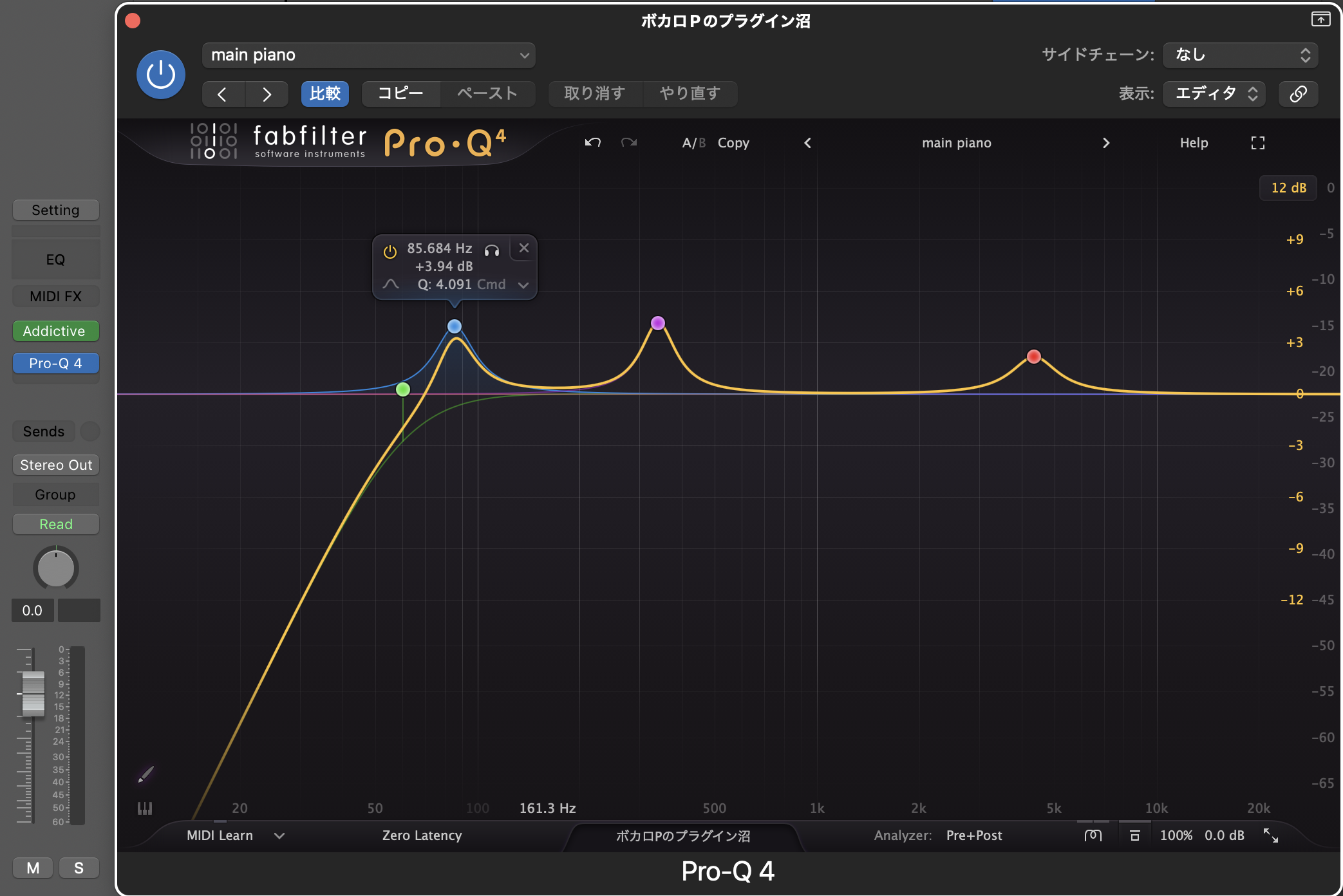The height and width of the screenshot is (896, 1343).
Task: Go to previous Pro-Q preset arrow
Action: (x=807, y=143)
